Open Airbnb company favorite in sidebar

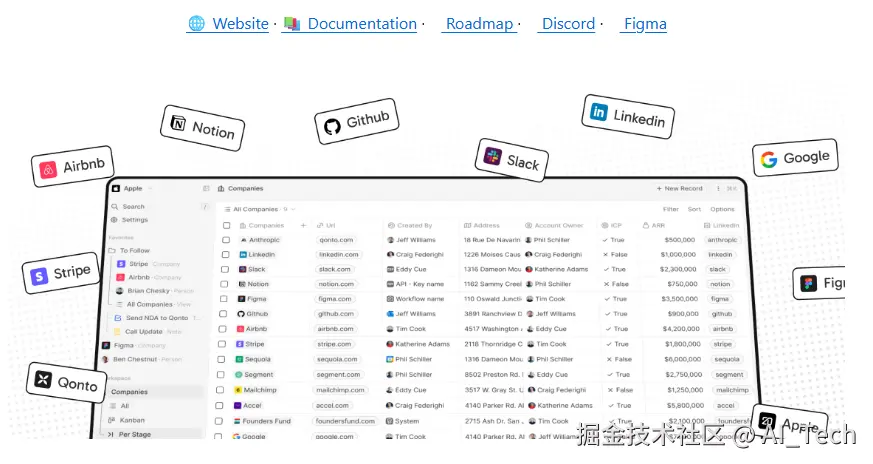coord(149,277)
